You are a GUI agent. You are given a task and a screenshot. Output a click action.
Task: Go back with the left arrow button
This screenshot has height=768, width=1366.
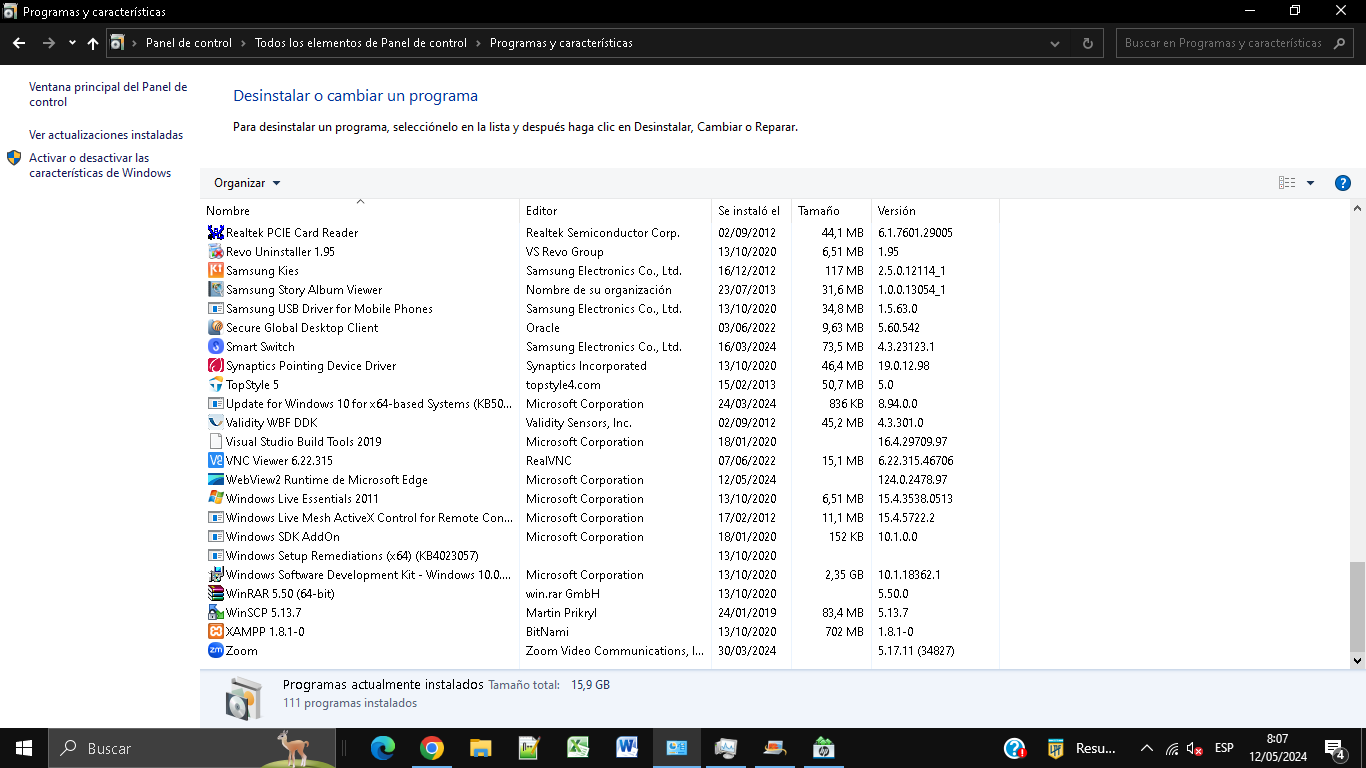click(x=19, y=43)
